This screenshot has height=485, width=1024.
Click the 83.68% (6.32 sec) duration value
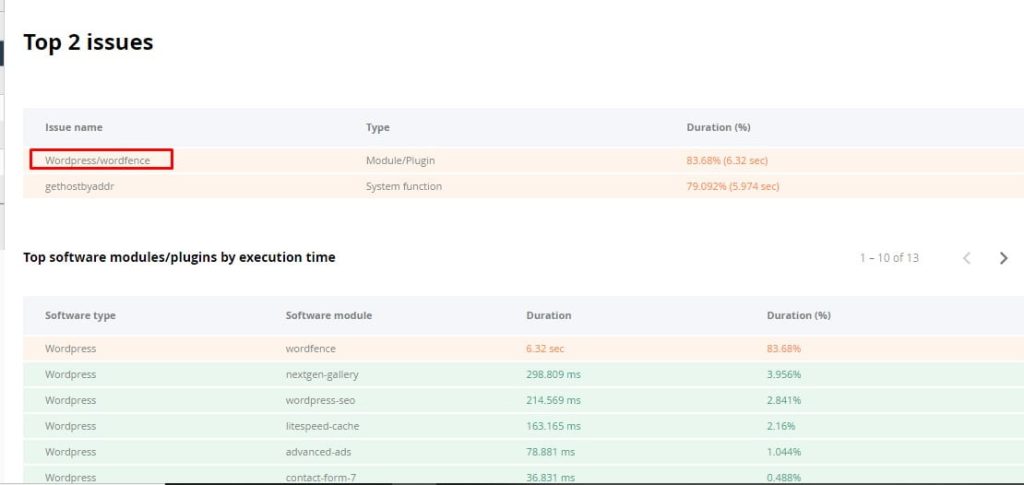726,160
